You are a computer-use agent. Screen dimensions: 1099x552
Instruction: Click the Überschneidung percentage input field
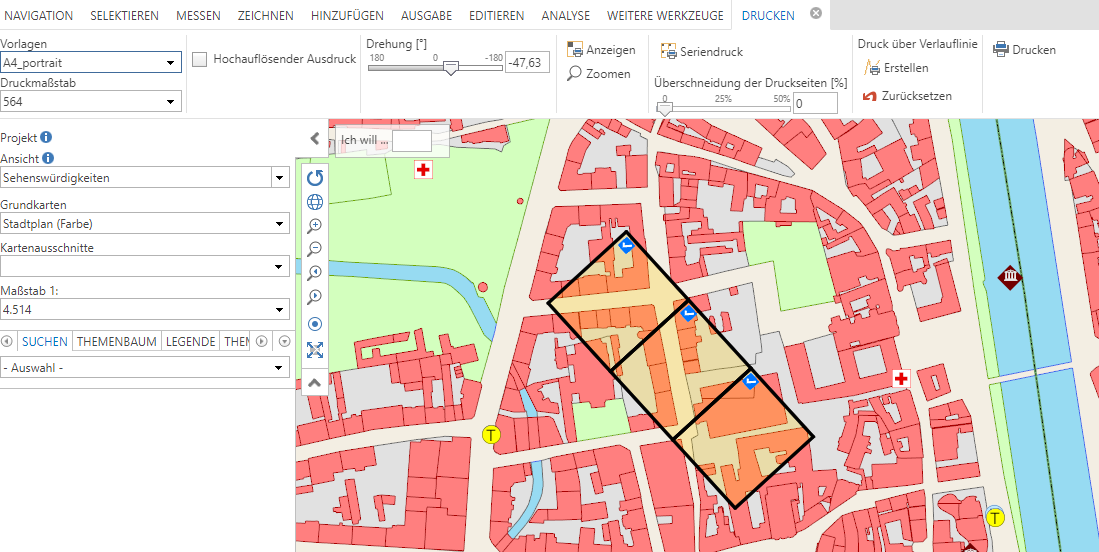click(x=816, y=103)
